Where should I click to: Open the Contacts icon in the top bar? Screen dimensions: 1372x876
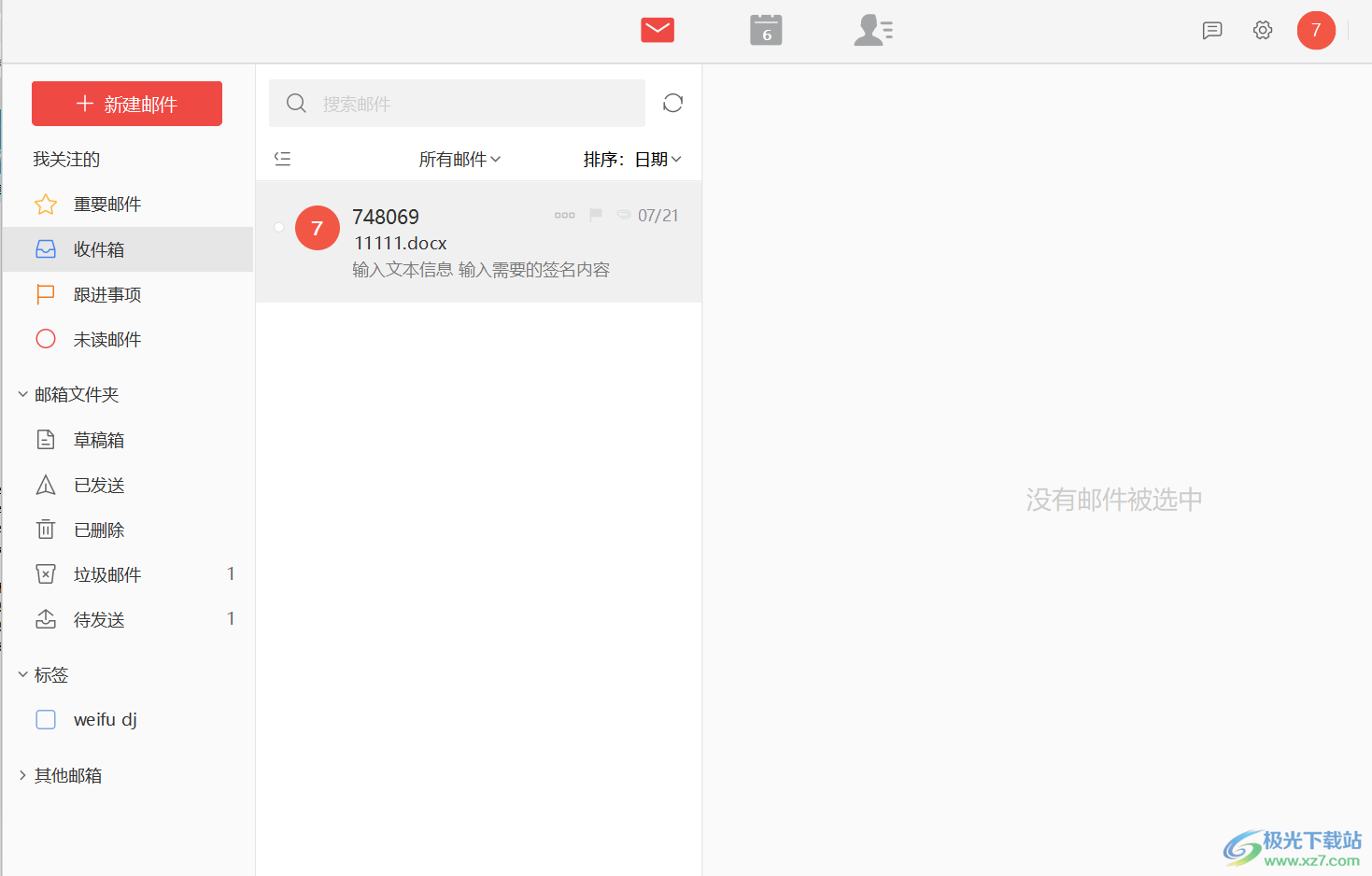click(873, 30)
